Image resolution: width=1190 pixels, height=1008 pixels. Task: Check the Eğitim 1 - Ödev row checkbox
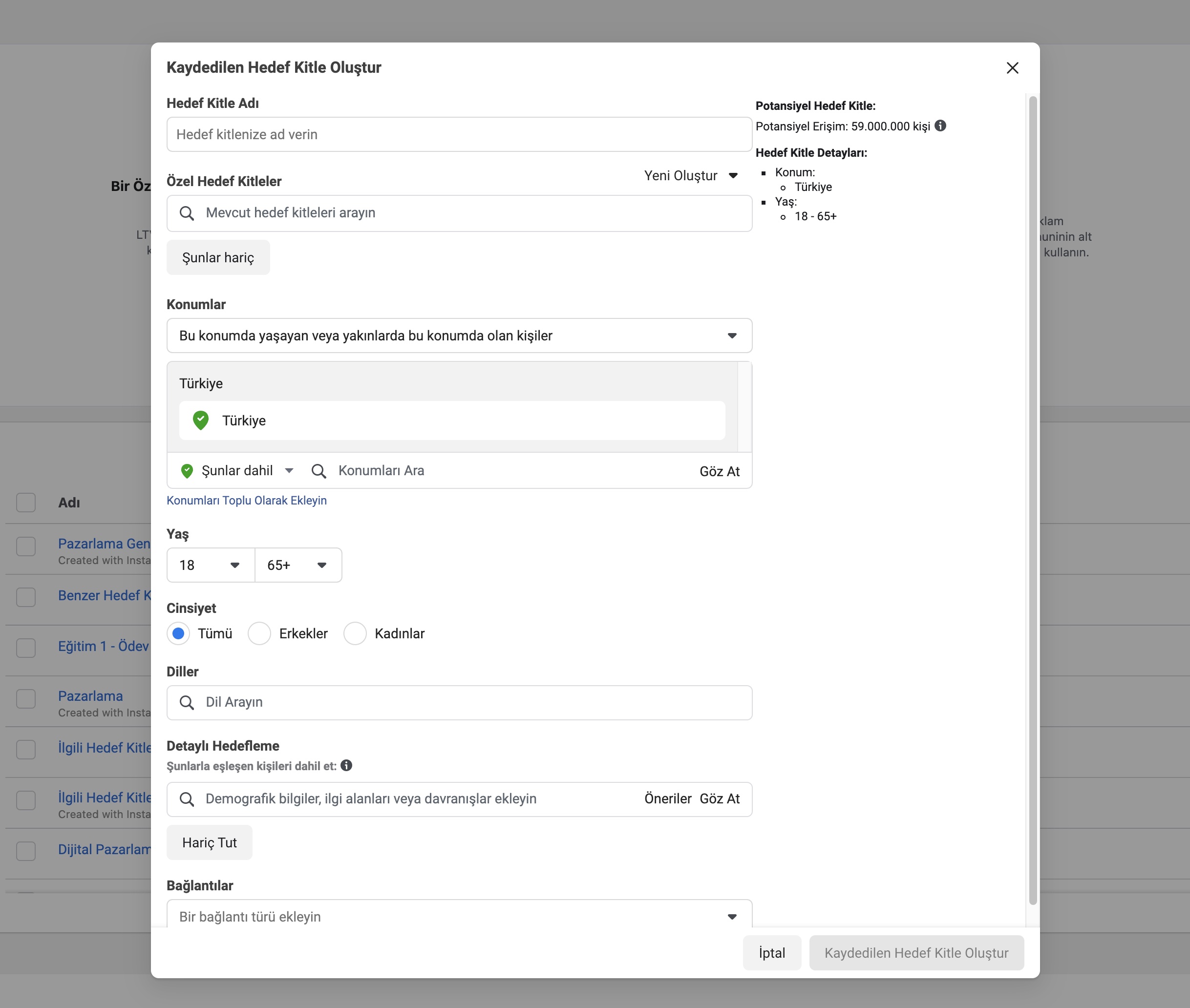pos(26,648)
